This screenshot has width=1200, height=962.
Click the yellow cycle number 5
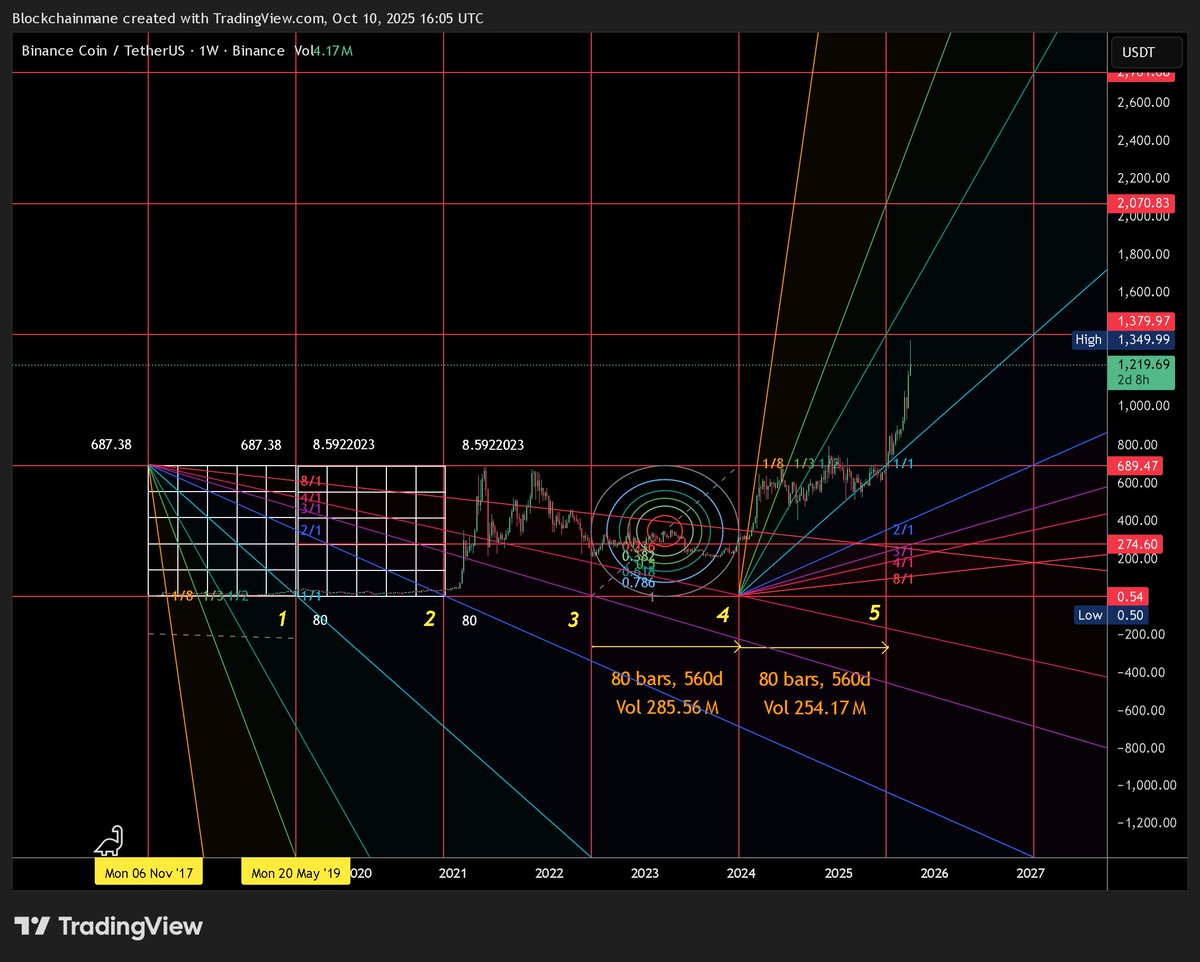click(x=874, y=613)
